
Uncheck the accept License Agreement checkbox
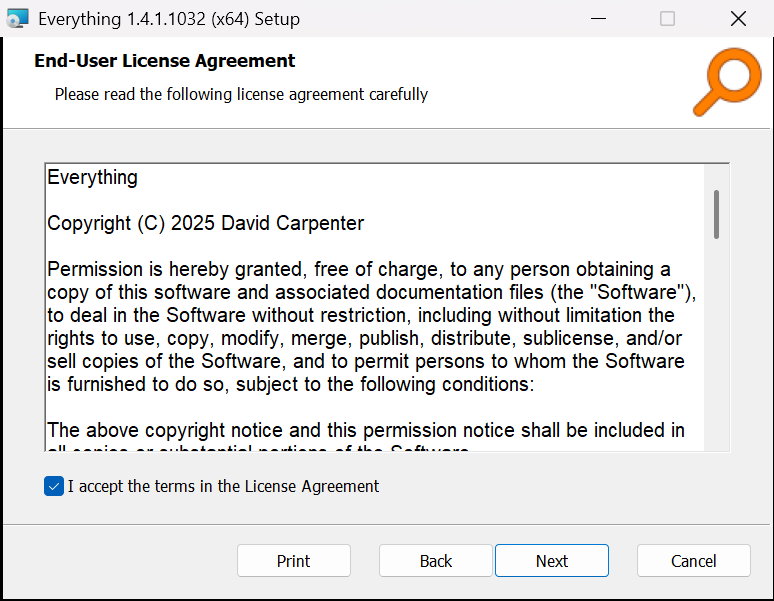point(54,486)
